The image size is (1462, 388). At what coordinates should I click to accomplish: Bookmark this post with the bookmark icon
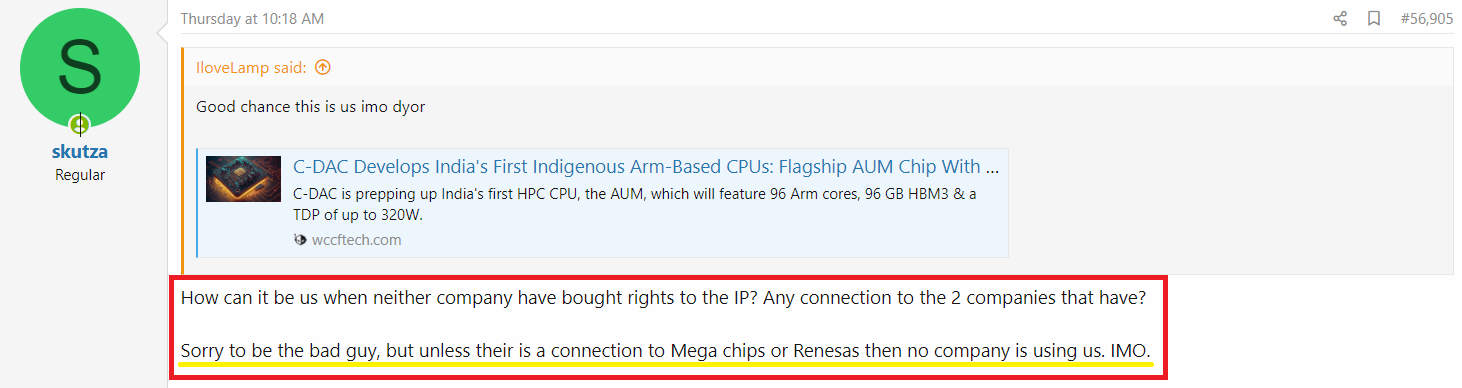tap(1374, 19)
